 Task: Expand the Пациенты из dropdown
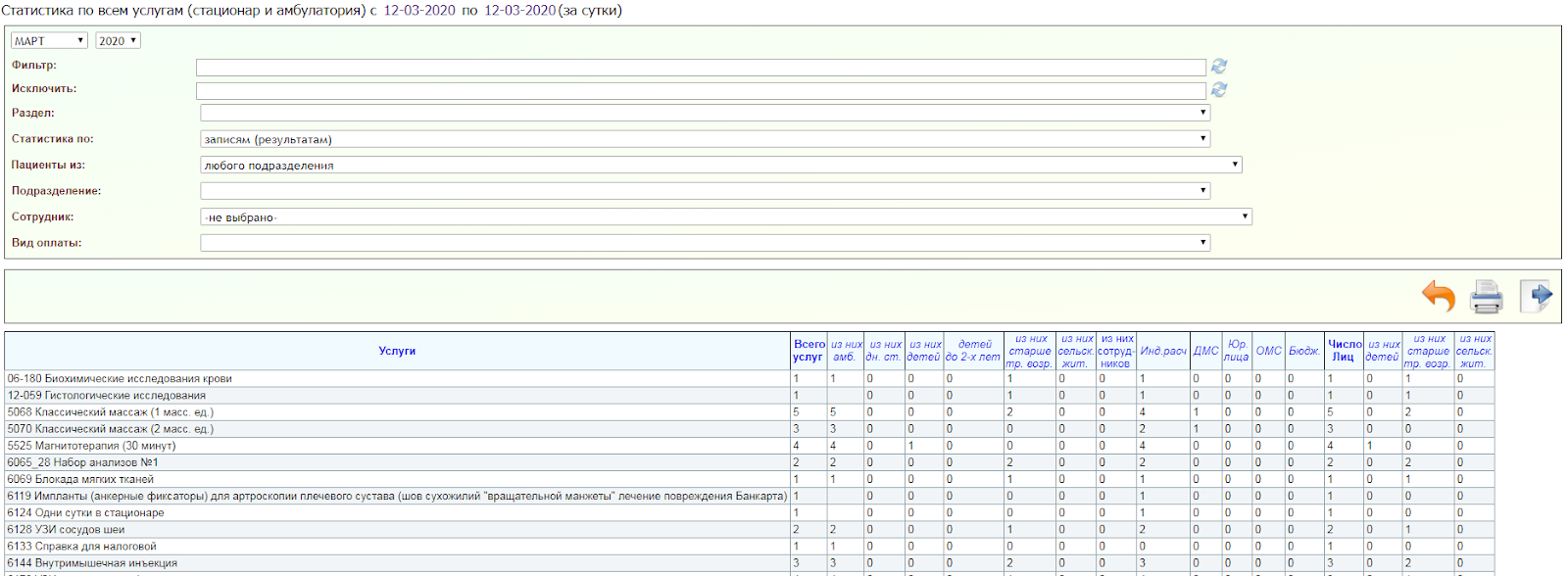pos(720,165)
